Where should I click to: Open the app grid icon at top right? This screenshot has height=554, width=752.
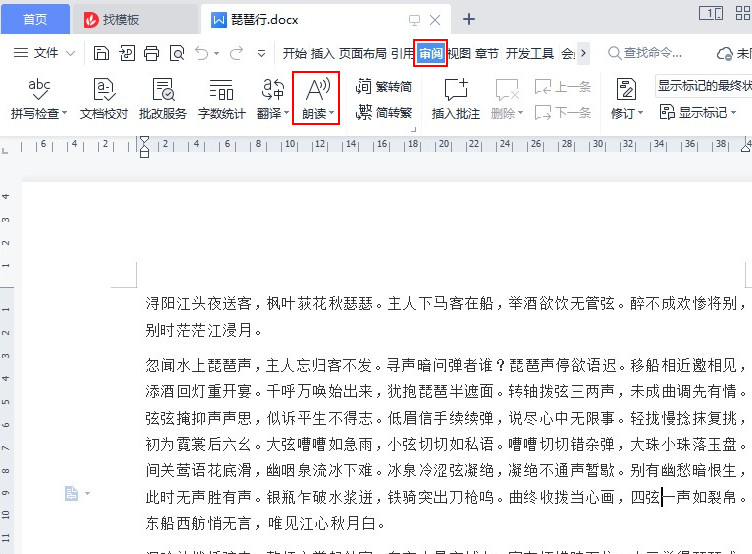click(743, 13)
